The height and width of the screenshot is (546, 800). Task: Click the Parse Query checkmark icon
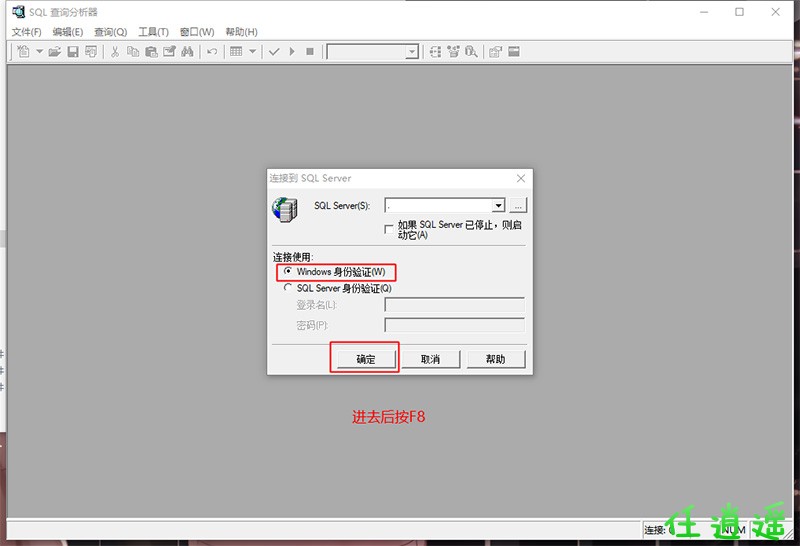[x=274, y=52]
